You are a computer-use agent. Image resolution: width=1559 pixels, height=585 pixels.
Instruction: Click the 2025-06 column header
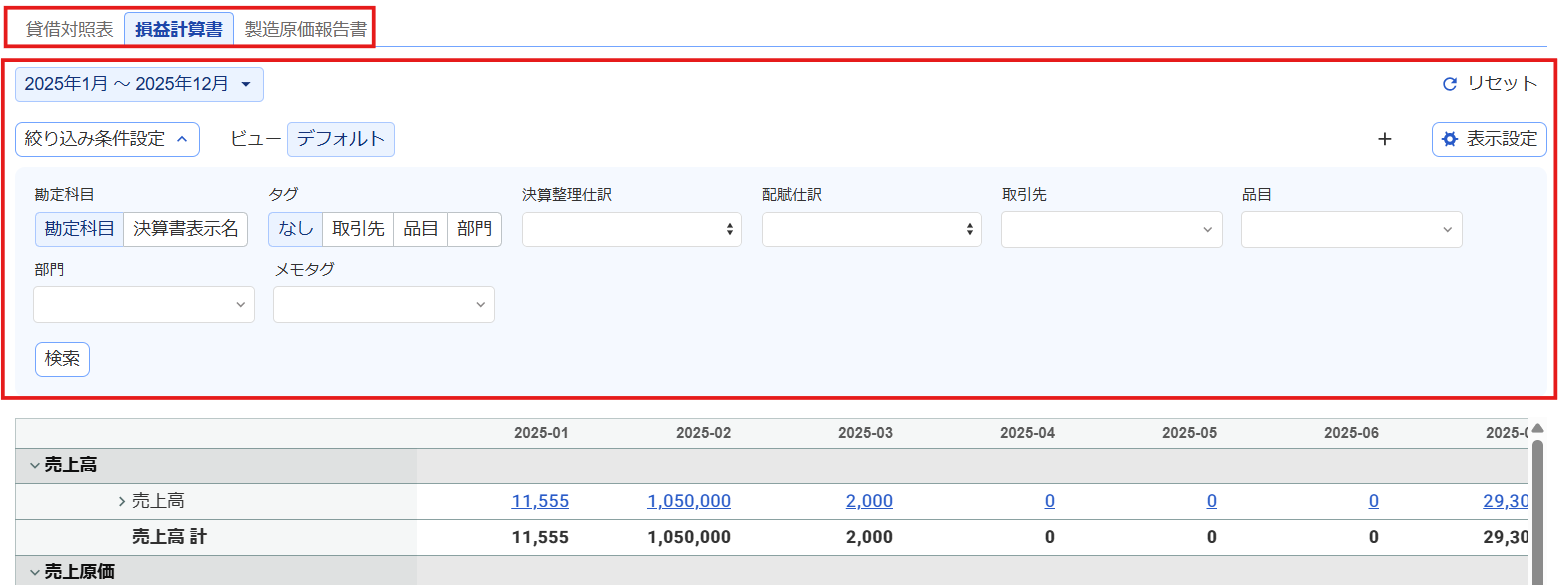[x=1351, y=433]
